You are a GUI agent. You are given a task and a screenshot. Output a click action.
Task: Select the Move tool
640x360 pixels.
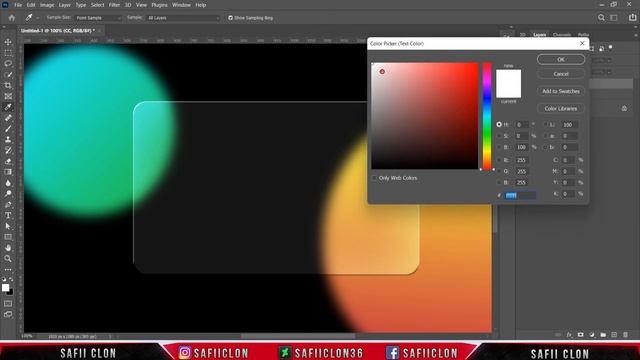[8, 42]
